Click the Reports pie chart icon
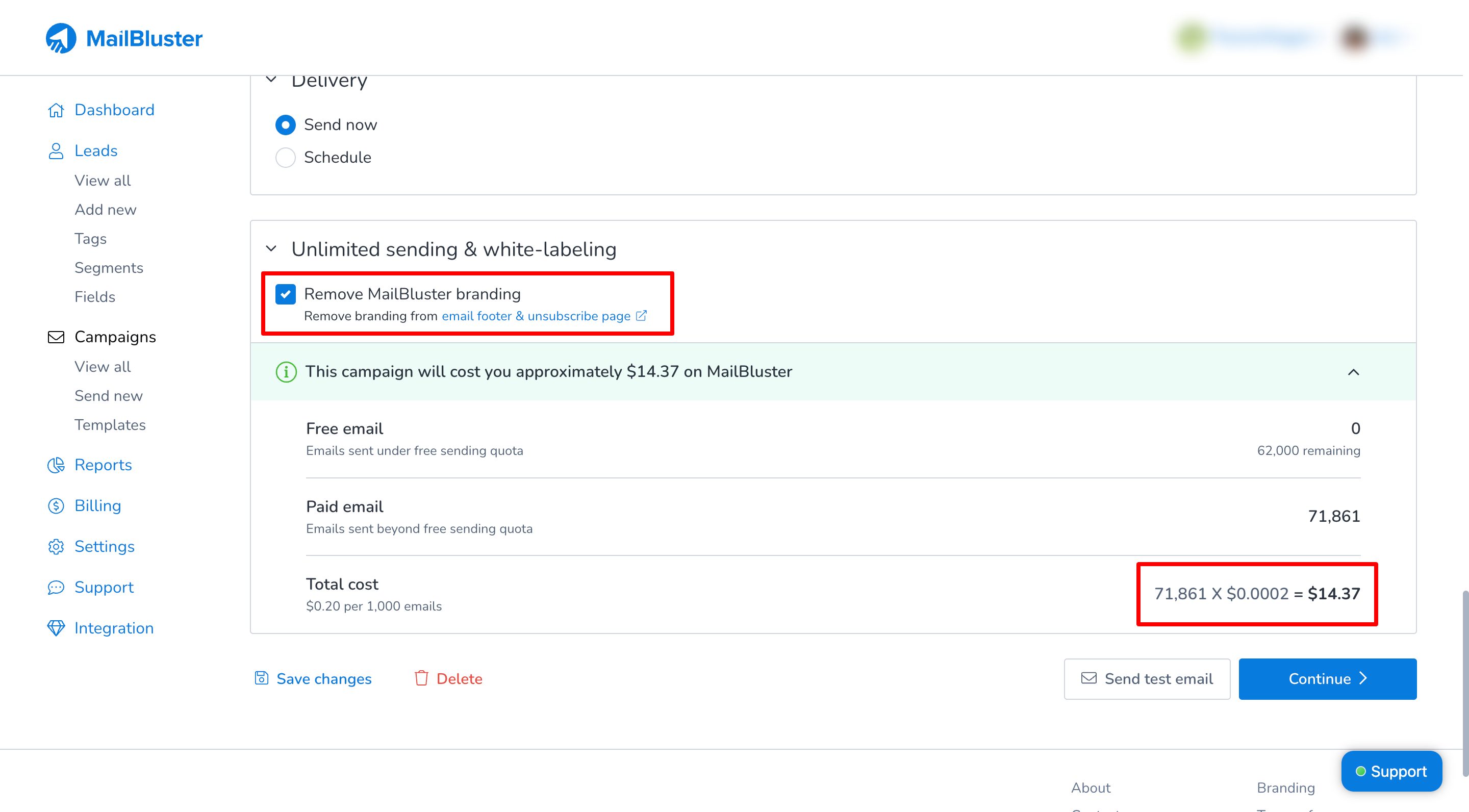 [56, 465]
